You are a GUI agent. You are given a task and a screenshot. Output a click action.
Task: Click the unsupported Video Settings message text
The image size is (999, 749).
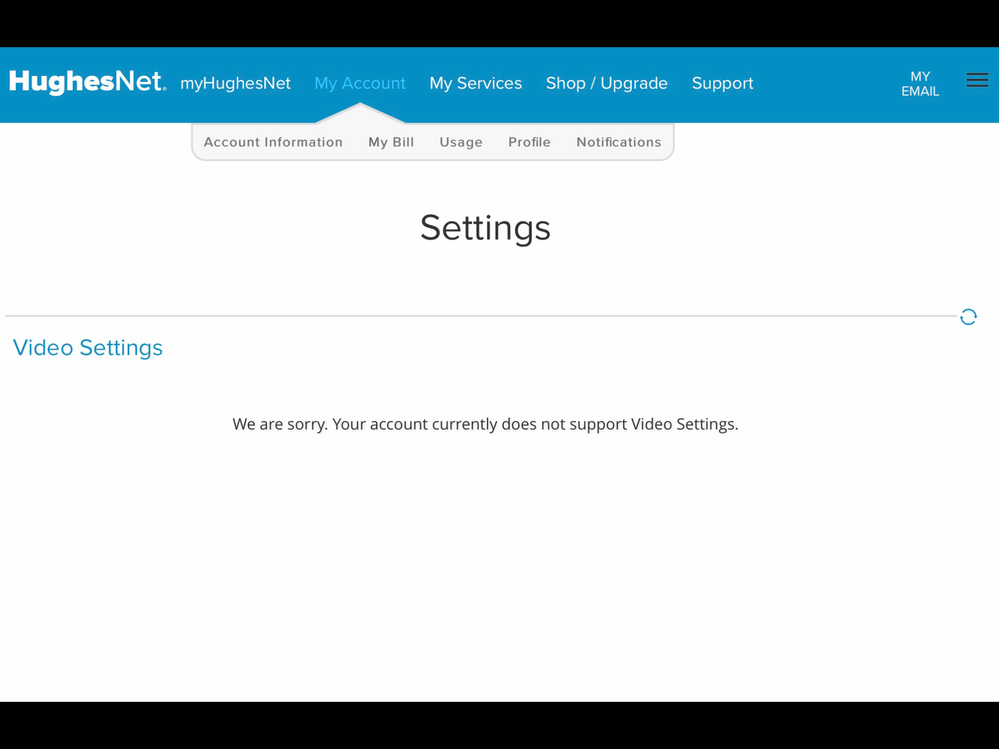click(485, 424)
